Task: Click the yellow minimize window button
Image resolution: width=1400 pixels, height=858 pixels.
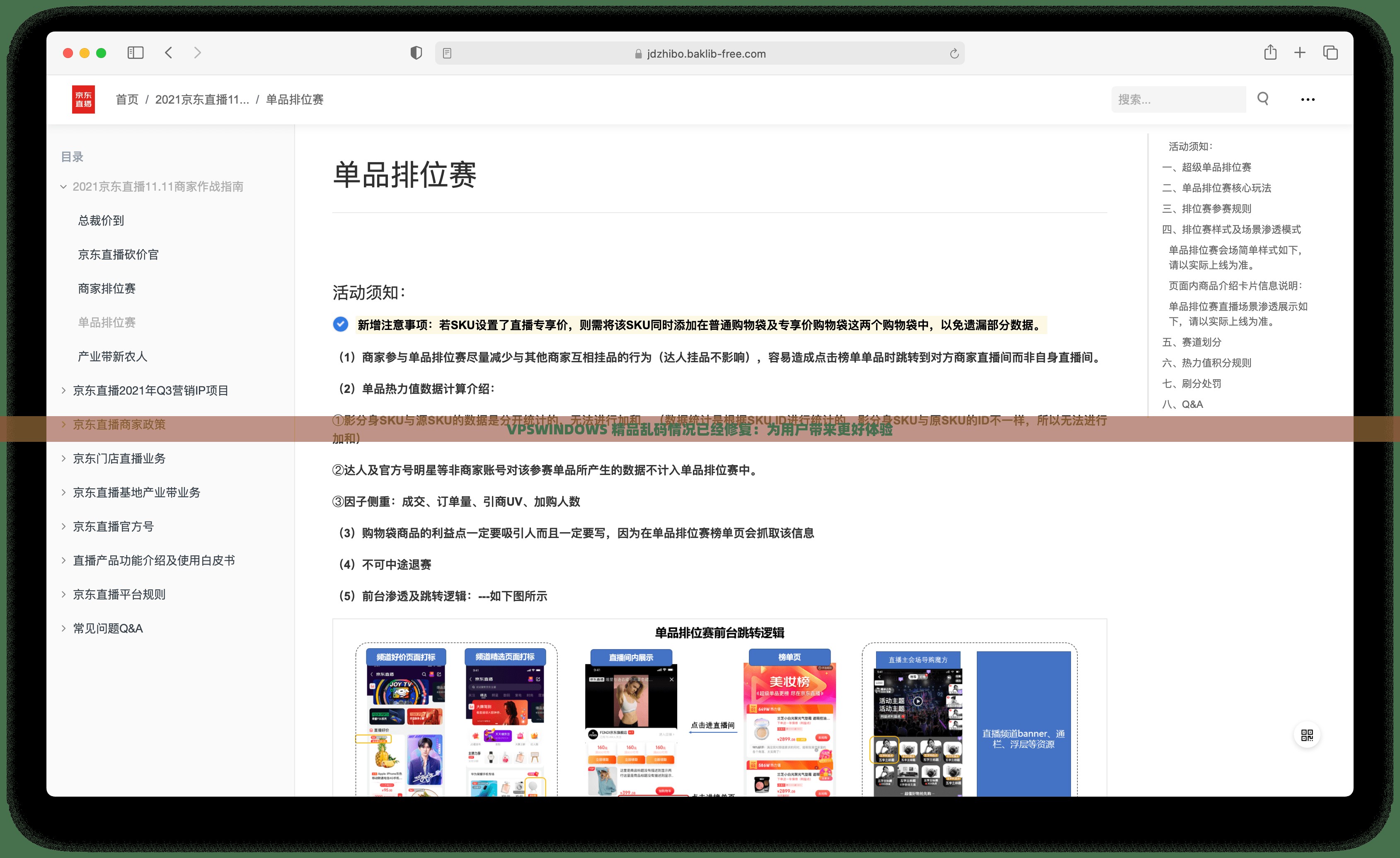Action: (x=85, y=53)
